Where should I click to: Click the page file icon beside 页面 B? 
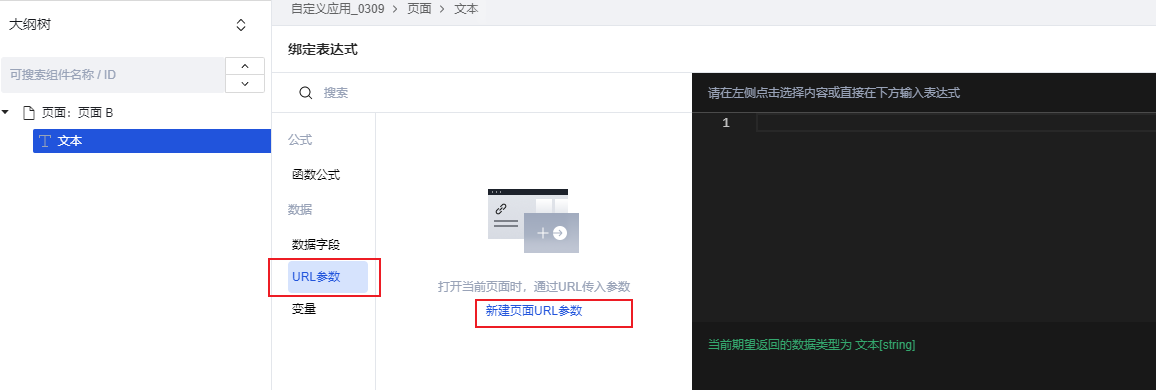(29, 113)
